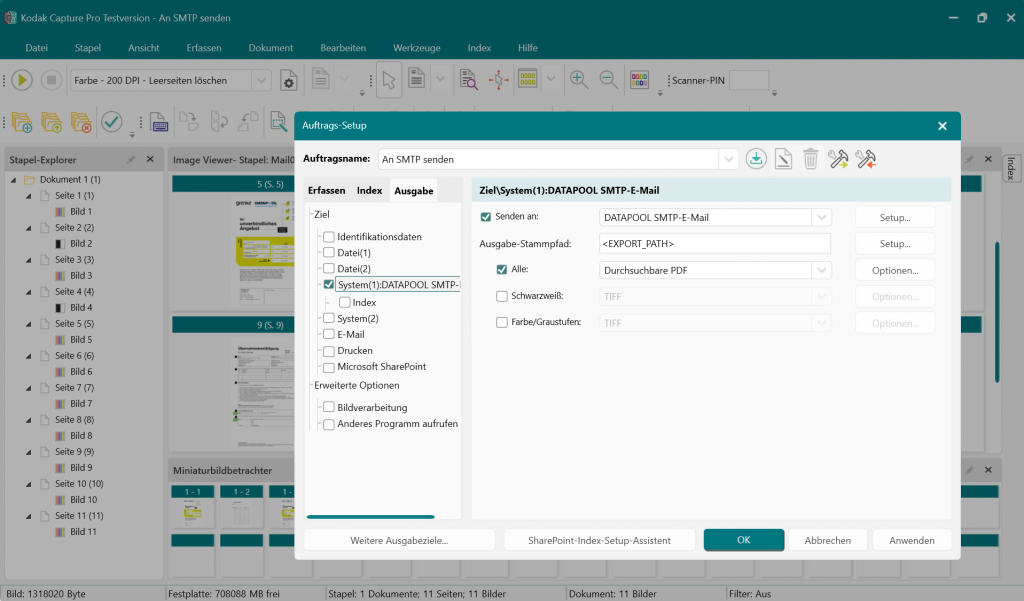The width and height of the screenshot is (1024, 601).
Task: Click Weitere Ausgabeziele... button
Action: (399, 540)
